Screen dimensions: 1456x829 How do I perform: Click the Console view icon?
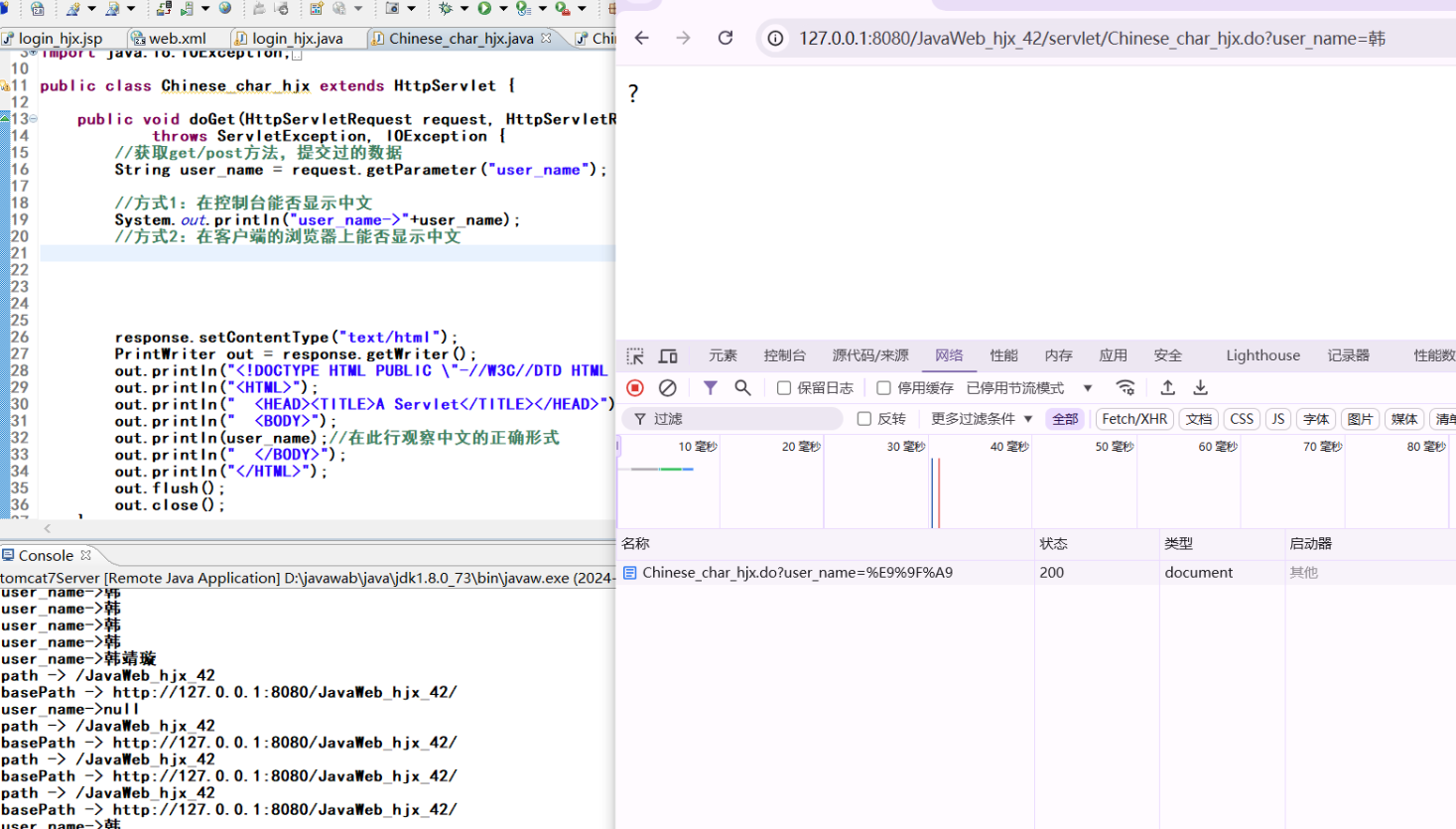point(8,555)
